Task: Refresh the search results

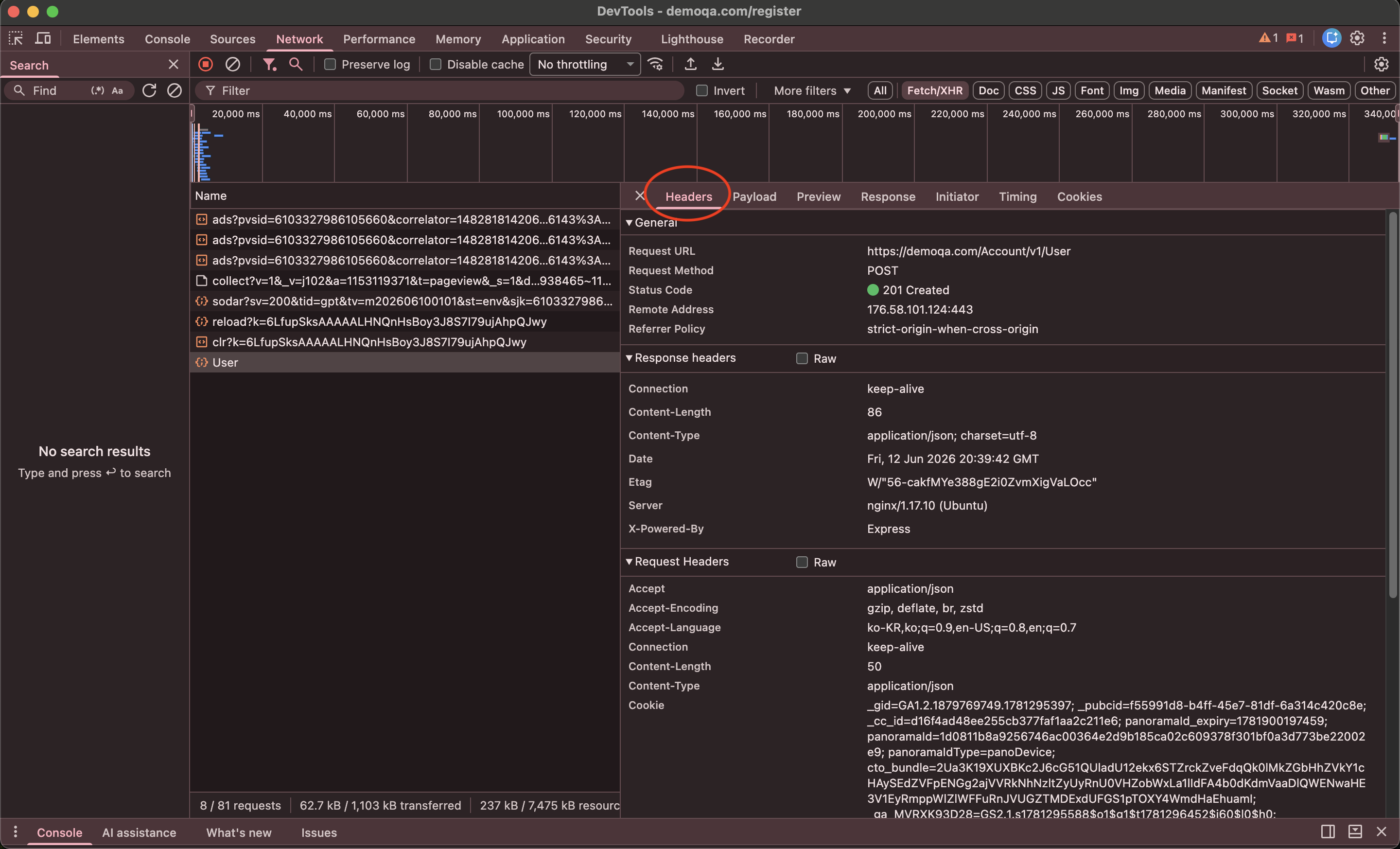Action: pos(149,90)
